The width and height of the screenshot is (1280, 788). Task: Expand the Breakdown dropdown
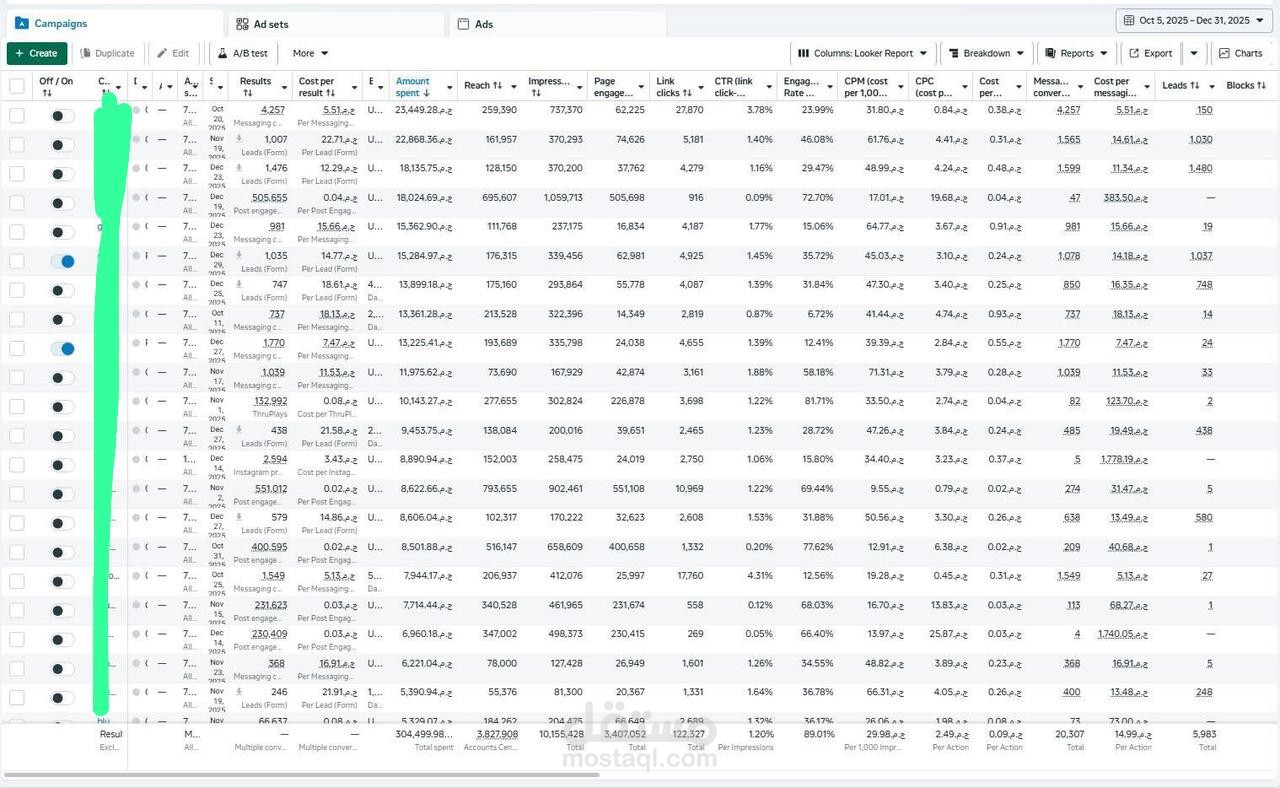tap(987, 53)
